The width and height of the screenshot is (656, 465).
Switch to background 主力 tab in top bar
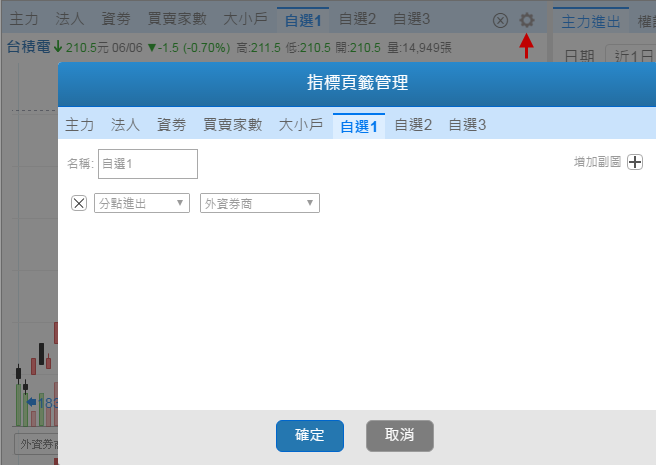[x=24, y=19]
